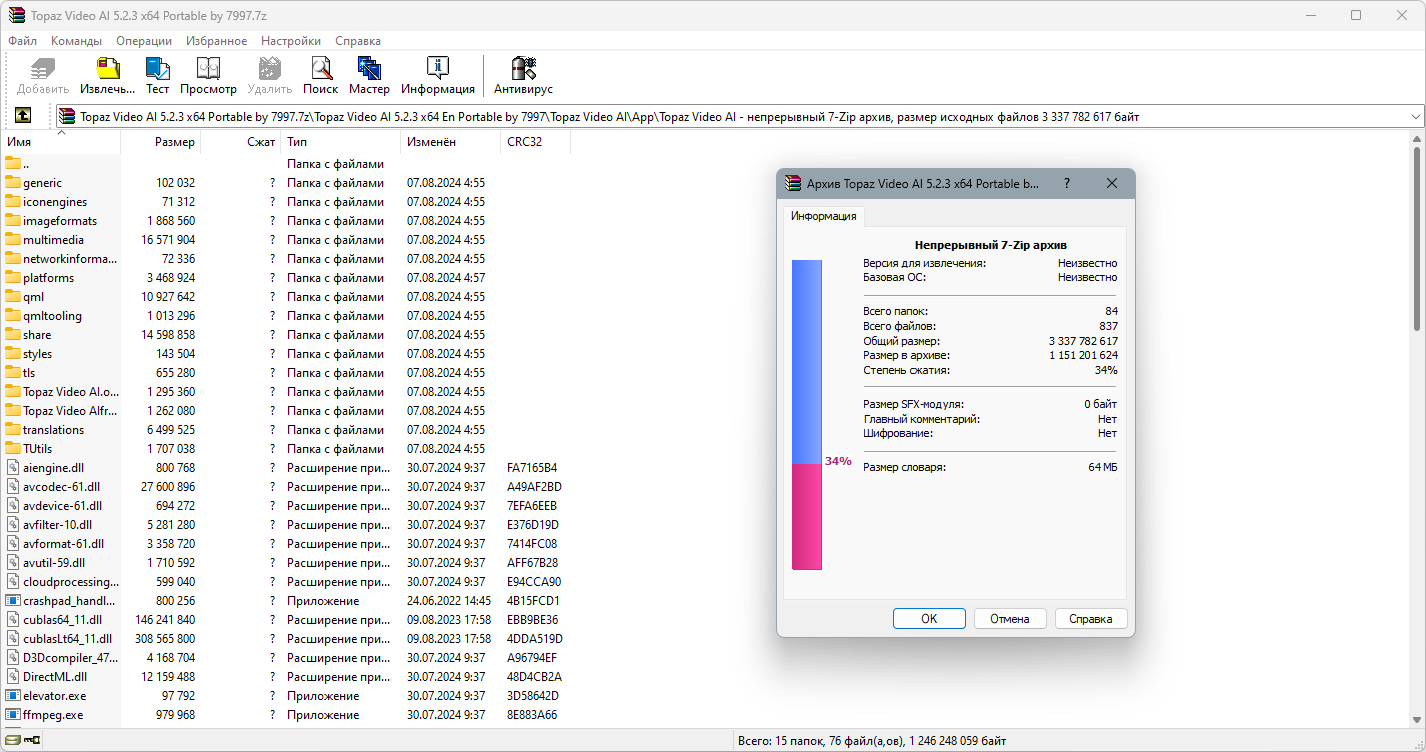Expand the archive path dropdown arrow

[1415, 117]
